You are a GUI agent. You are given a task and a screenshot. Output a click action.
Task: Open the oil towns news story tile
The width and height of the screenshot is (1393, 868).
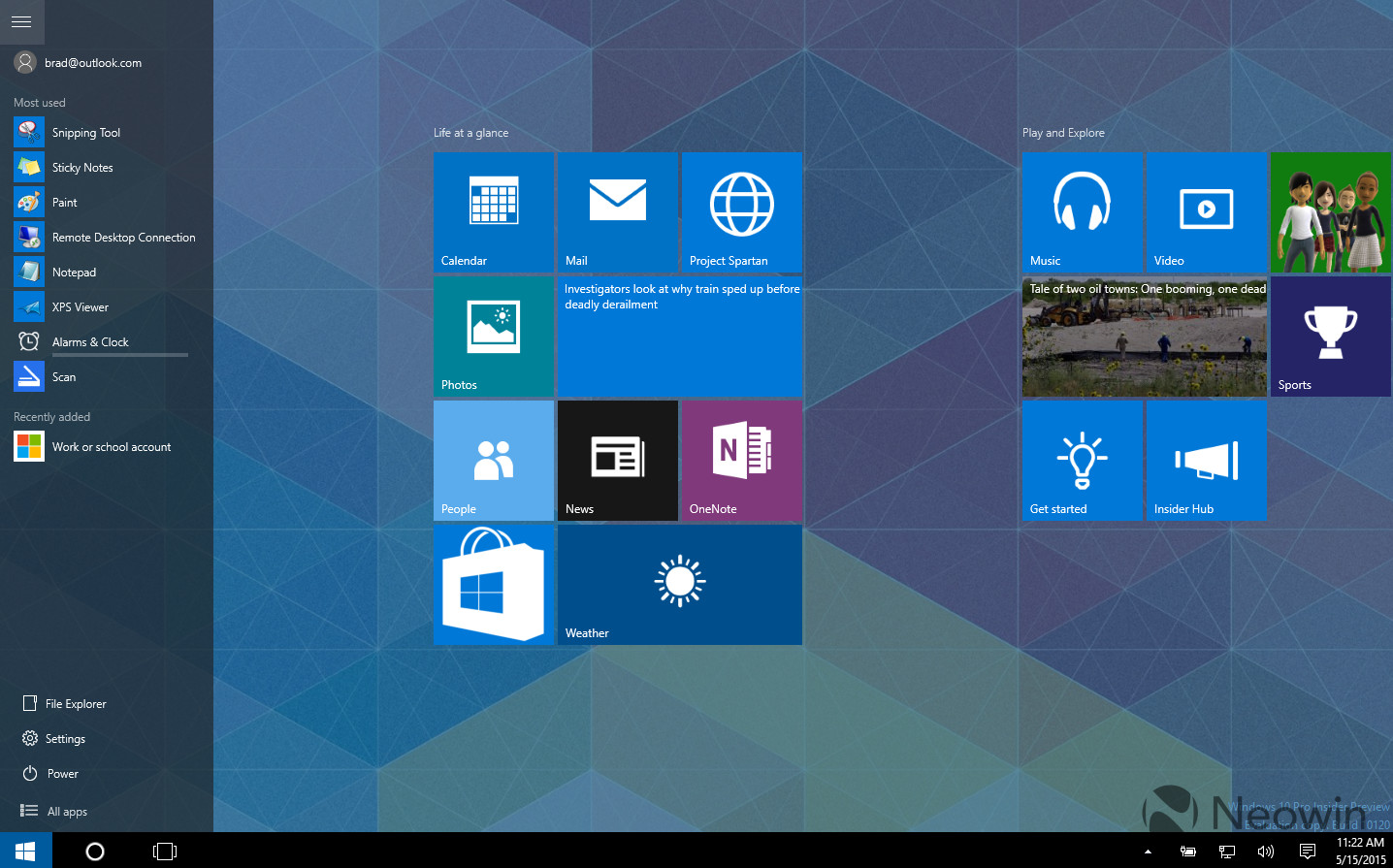[x=1145, y=337]
